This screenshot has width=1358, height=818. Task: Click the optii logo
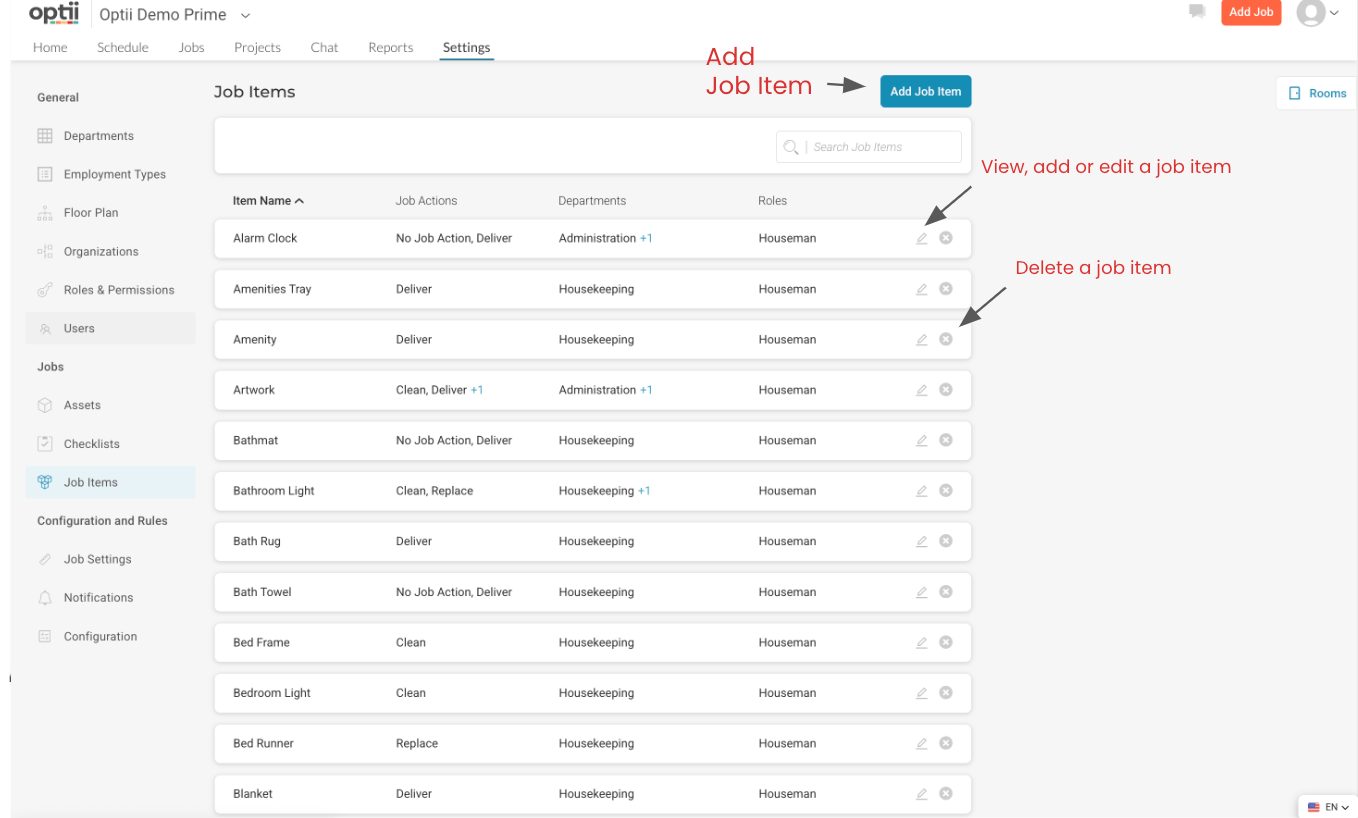tap(54, 13)
